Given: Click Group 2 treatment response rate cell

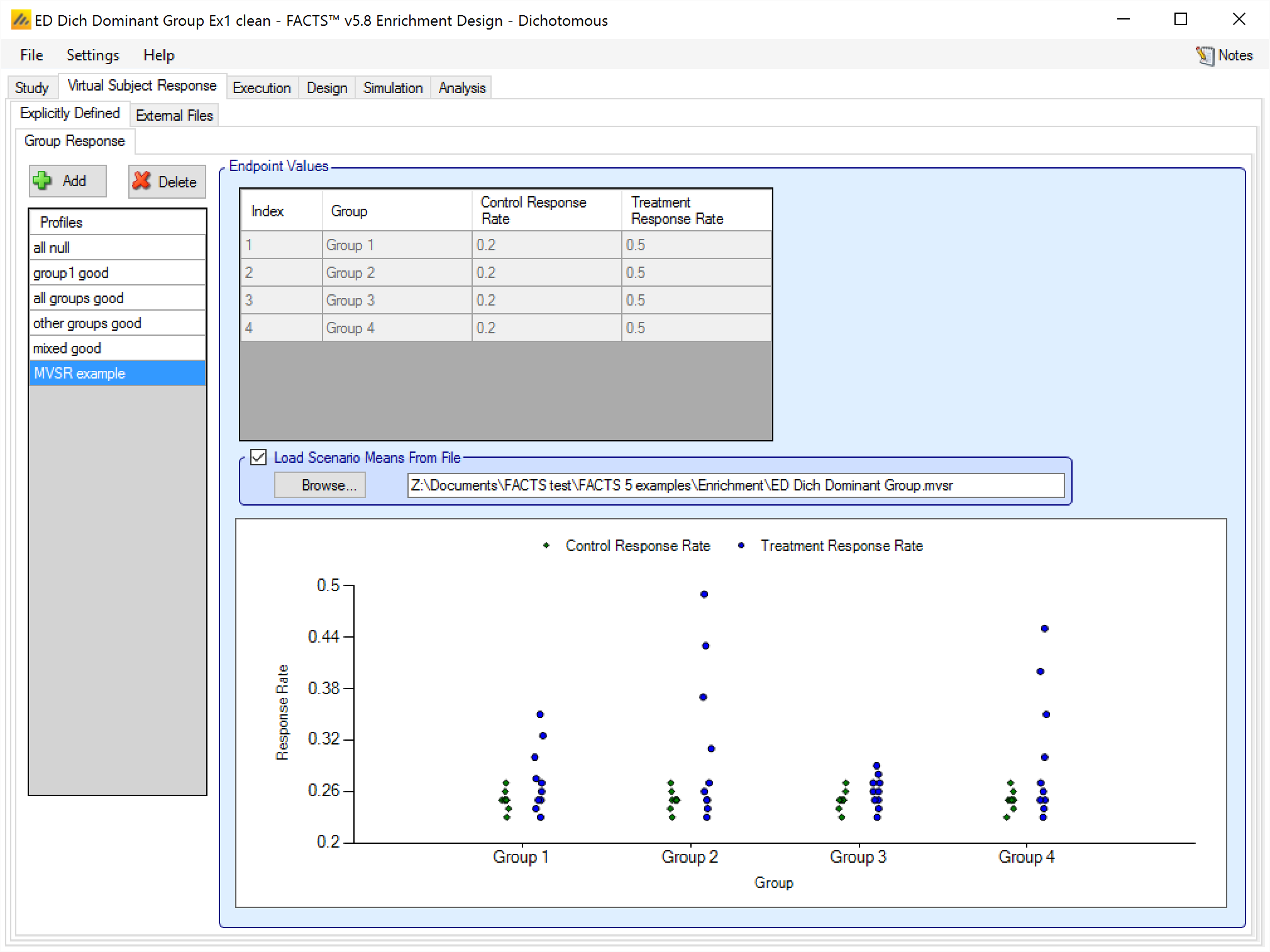Looking at the screenshot, I should (x=696, y=273).
